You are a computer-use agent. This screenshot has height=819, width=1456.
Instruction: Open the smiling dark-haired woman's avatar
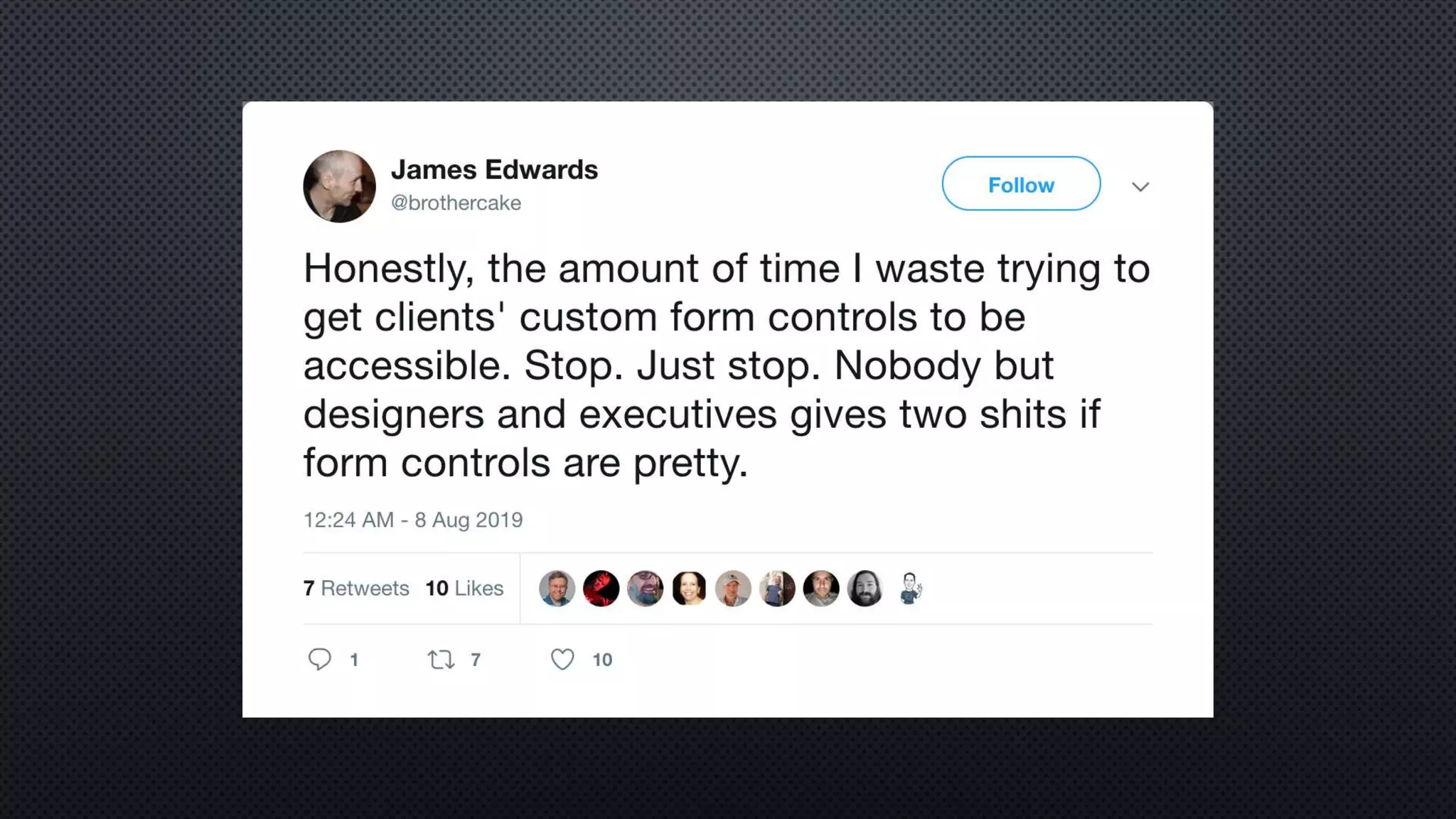pyautogui.click(x=689, y=589)
